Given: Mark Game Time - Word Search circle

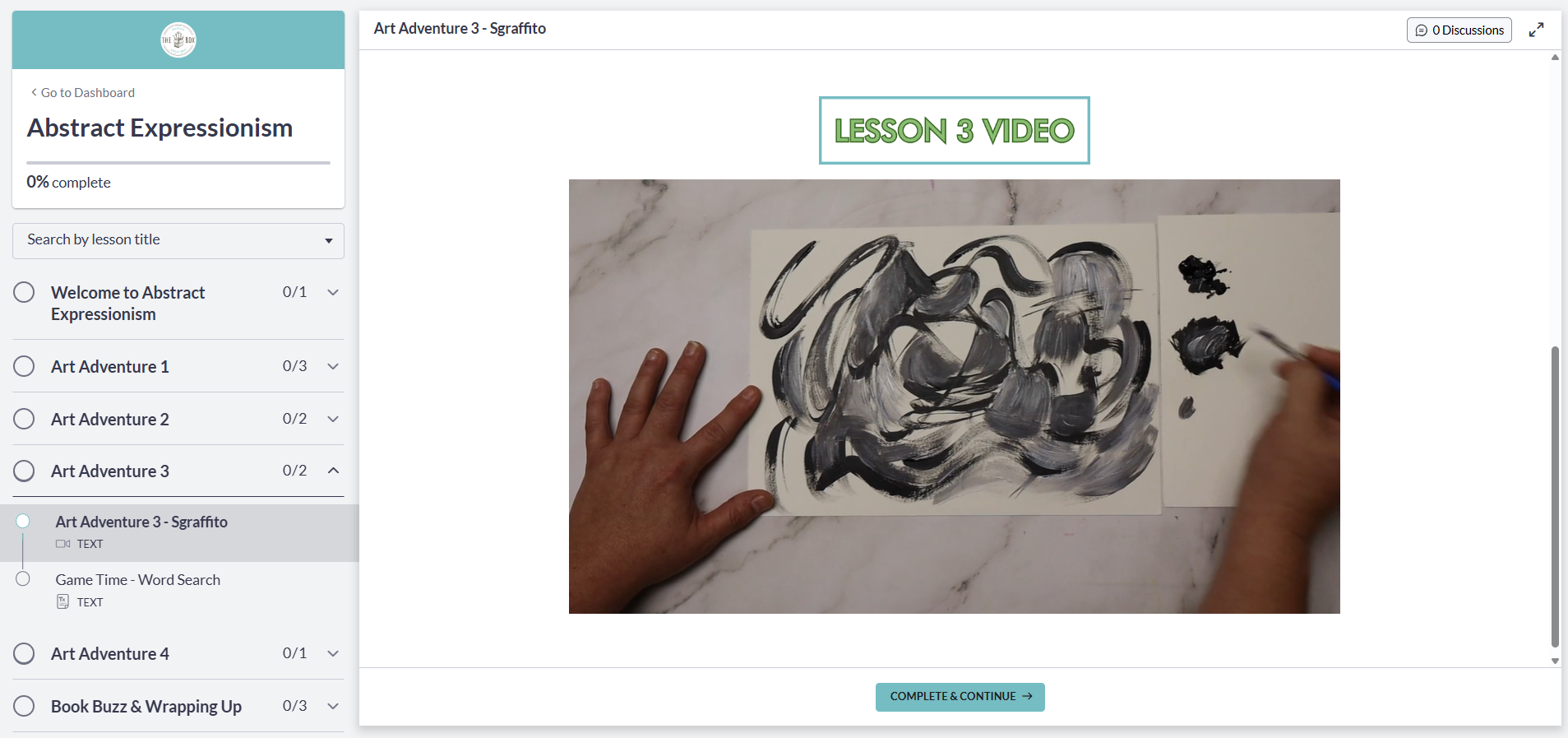Looking at the screenshot, I should click(23, 579).
